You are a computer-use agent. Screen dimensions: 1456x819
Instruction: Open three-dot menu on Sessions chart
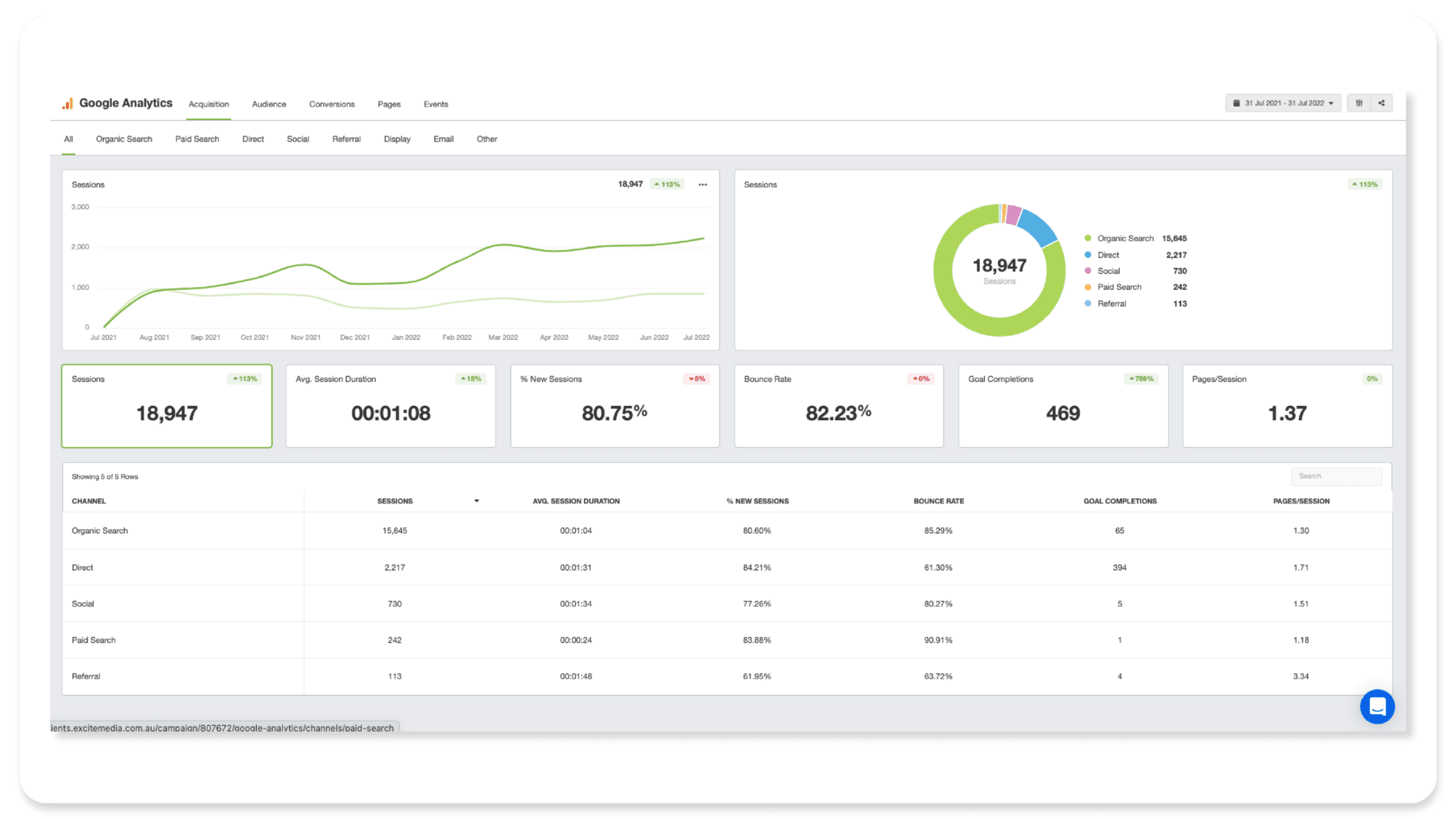pyautogui.click(x=702, y=185)
